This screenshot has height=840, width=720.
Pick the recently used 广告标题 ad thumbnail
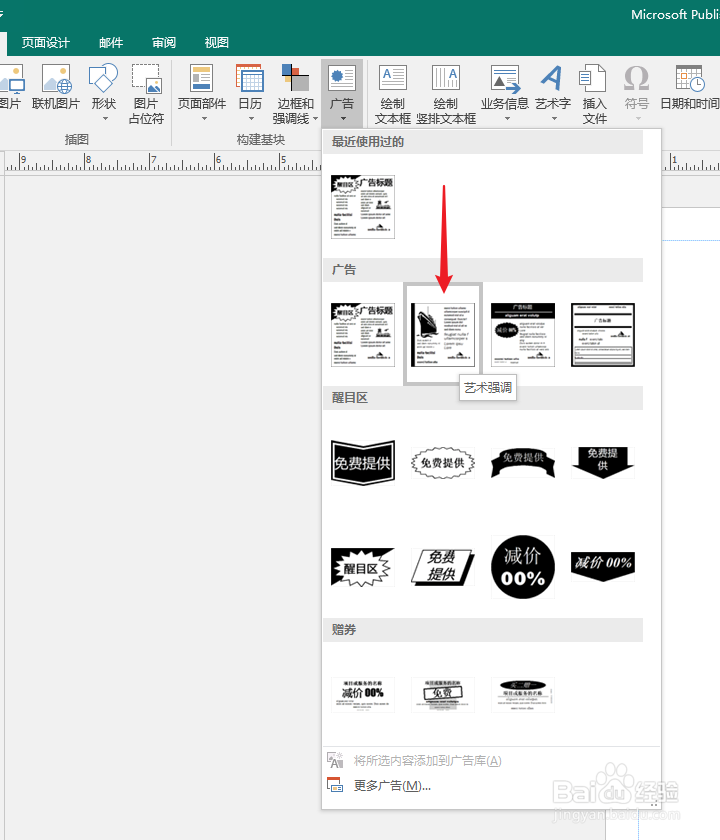tap(363, 207)
